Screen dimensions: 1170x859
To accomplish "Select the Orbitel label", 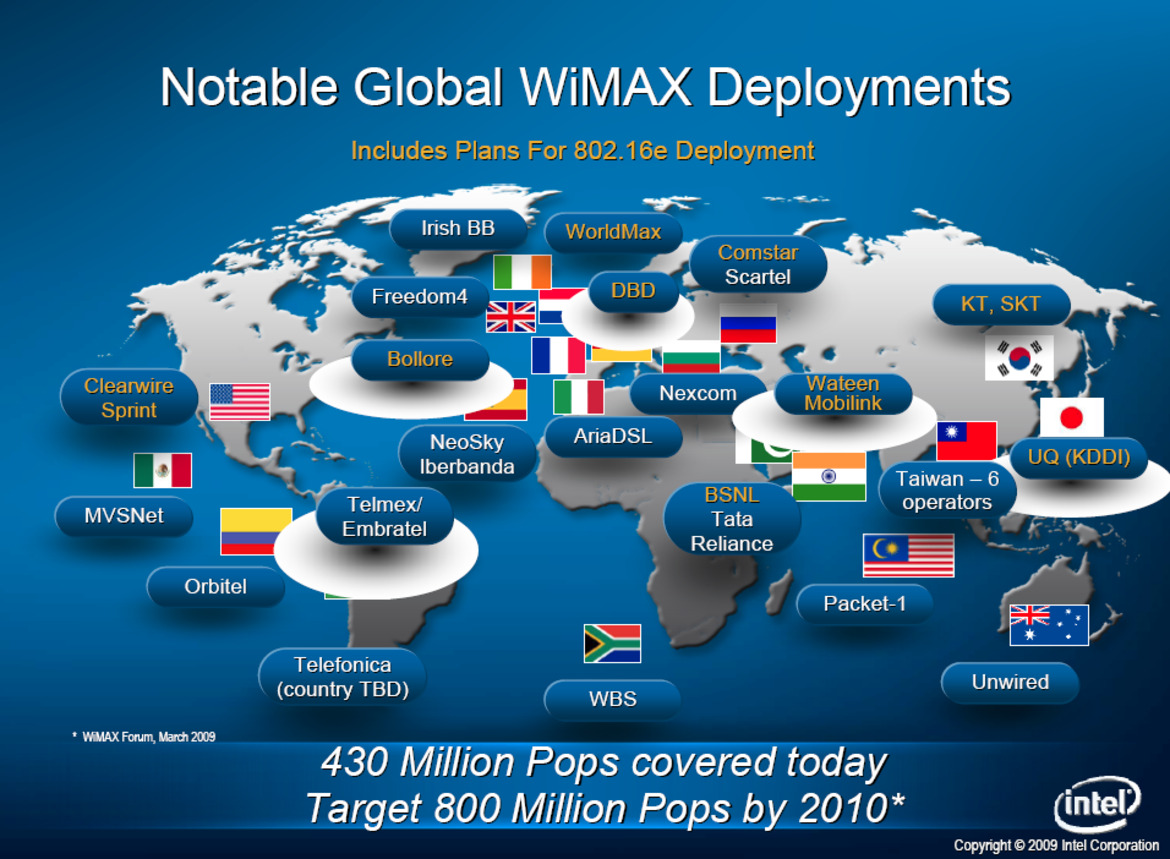I will [x=216, y=587].
